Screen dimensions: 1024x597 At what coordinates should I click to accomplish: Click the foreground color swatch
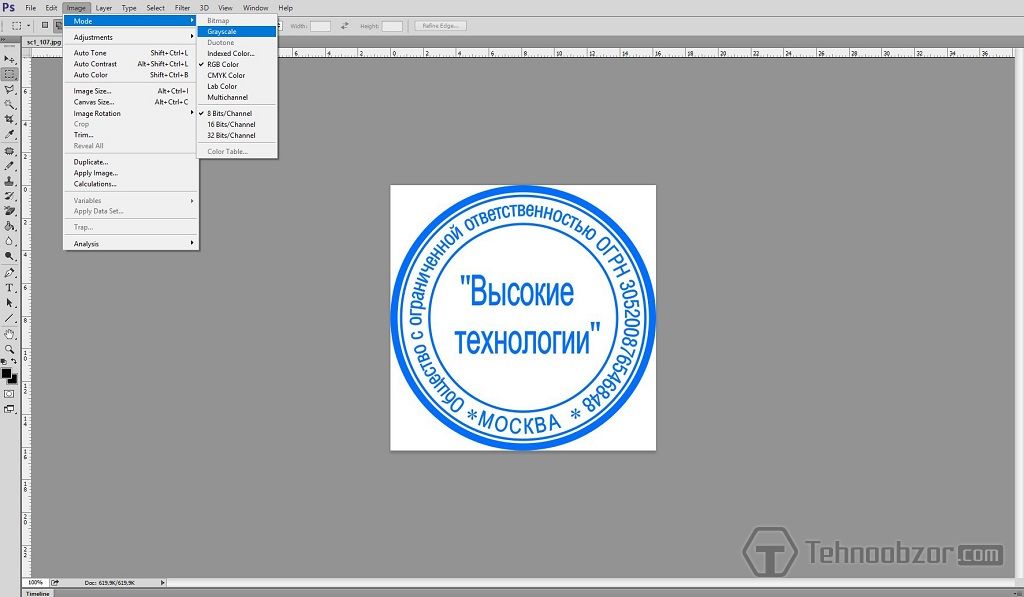pyautogui.click(x=6, y=374)
